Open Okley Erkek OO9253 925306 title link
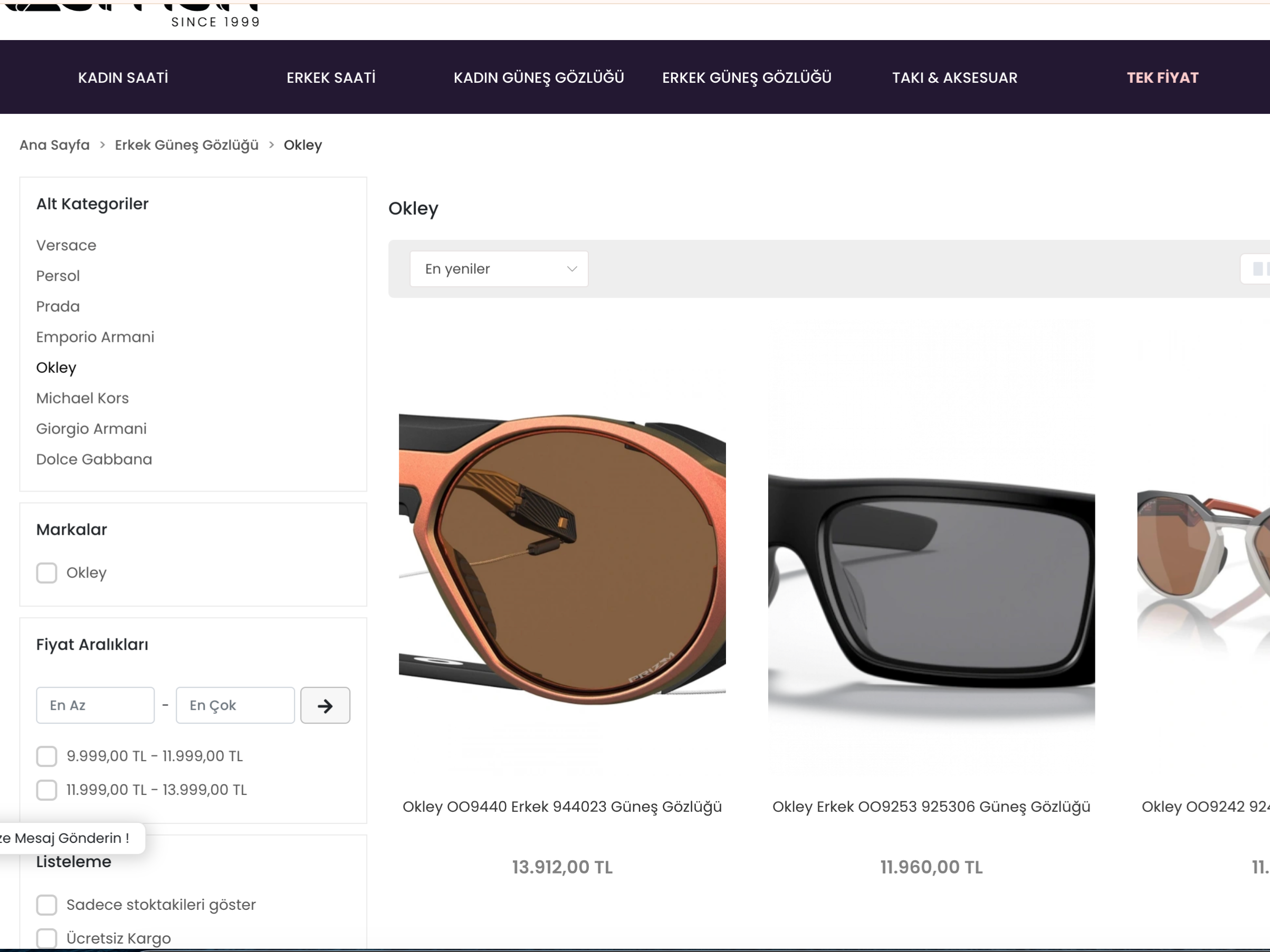Screen dimensions: 1270x952 click(931, 807)
